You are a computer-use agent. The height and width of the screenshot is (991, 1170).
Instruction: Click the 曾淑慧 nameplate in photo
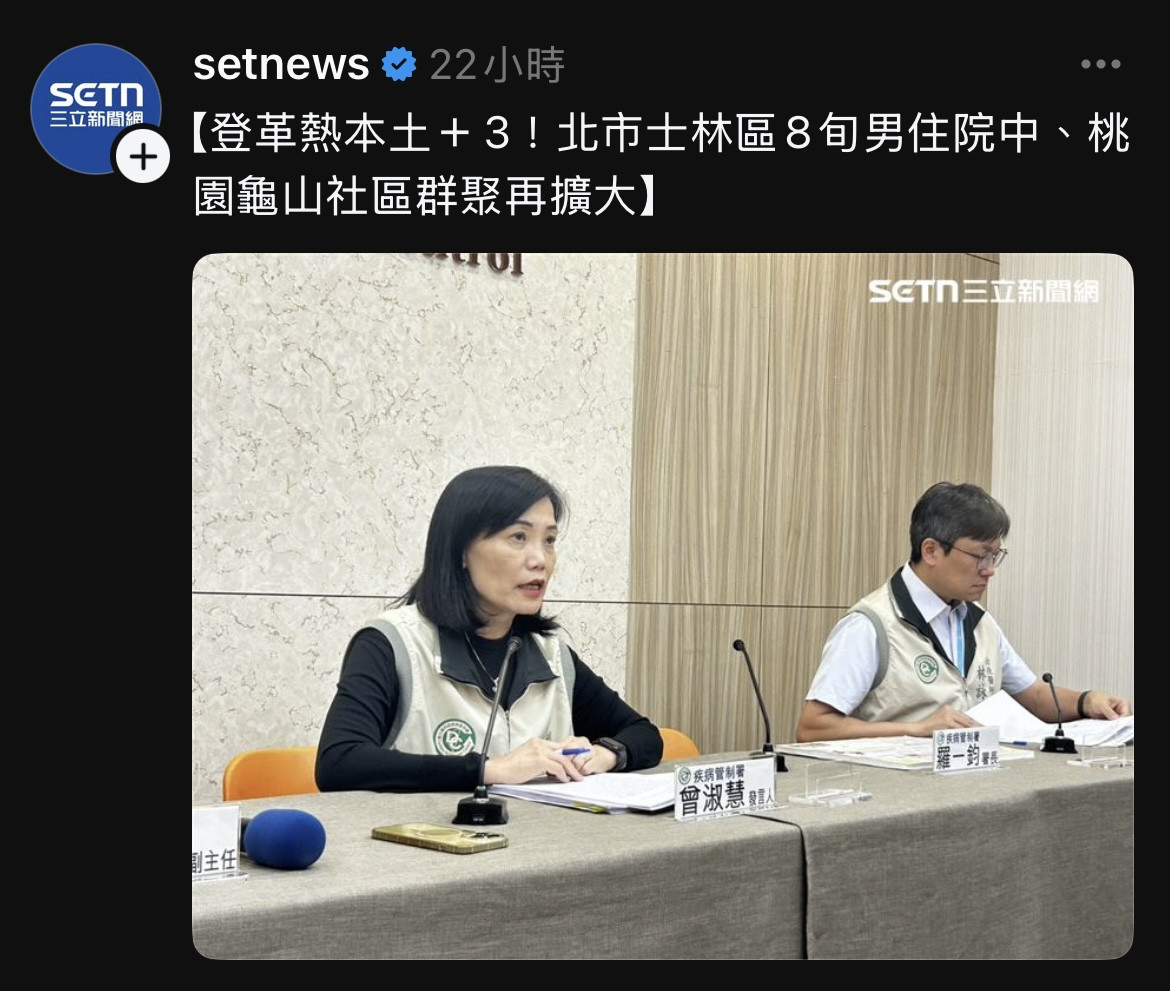[x=725, y=790]
